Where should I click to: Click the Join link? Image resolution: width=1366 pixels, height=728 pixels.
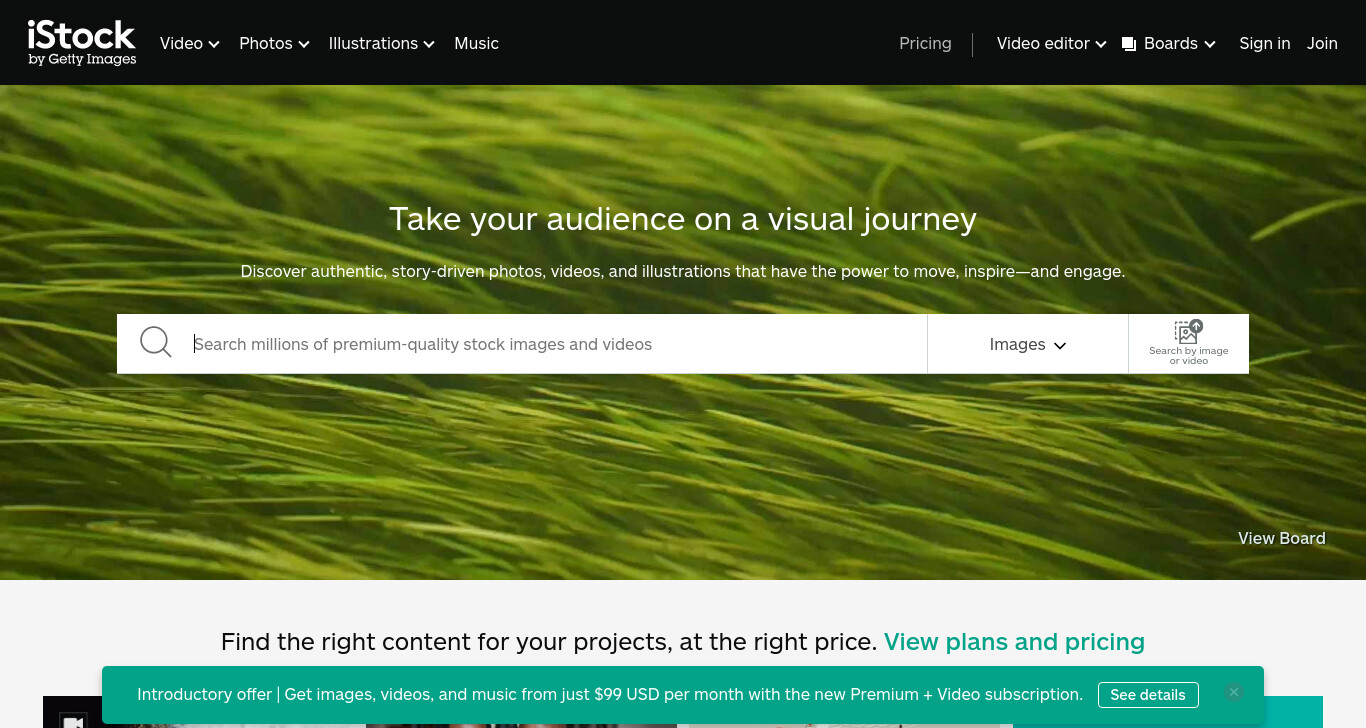pos(1322,44)
